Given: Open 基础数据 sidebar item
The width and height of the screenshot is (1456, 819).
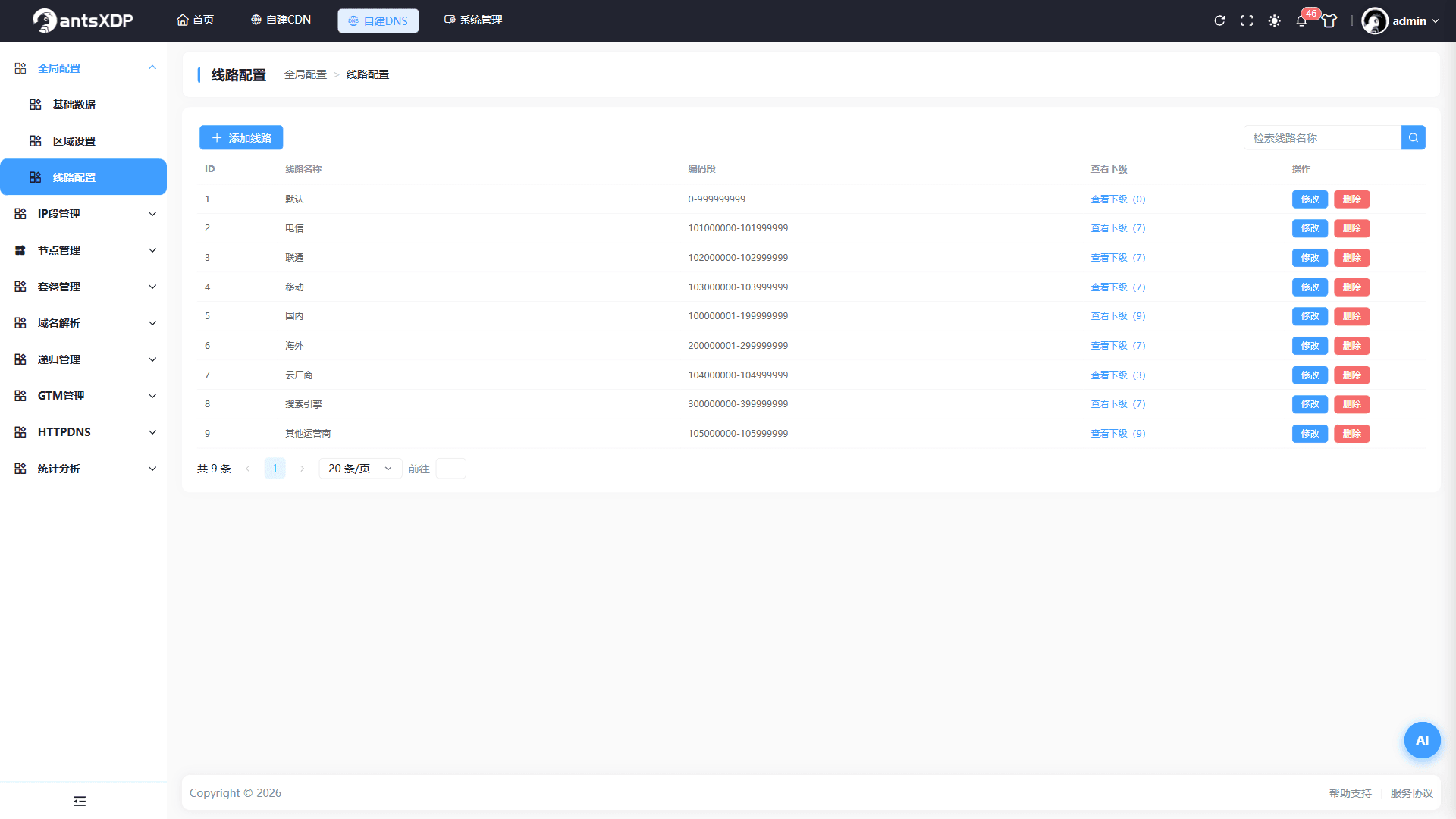Looking at the screenshot, I should [83, 105].
